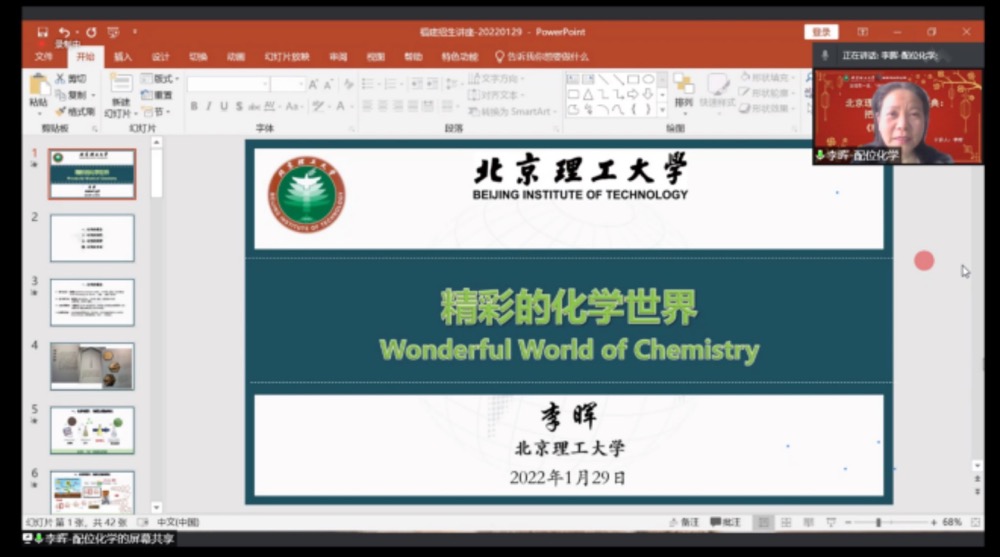This screenshot has height=557, width=1000.
Task: Click the Redo icon in quick access toolbar
Action: [x=91, y=32]
